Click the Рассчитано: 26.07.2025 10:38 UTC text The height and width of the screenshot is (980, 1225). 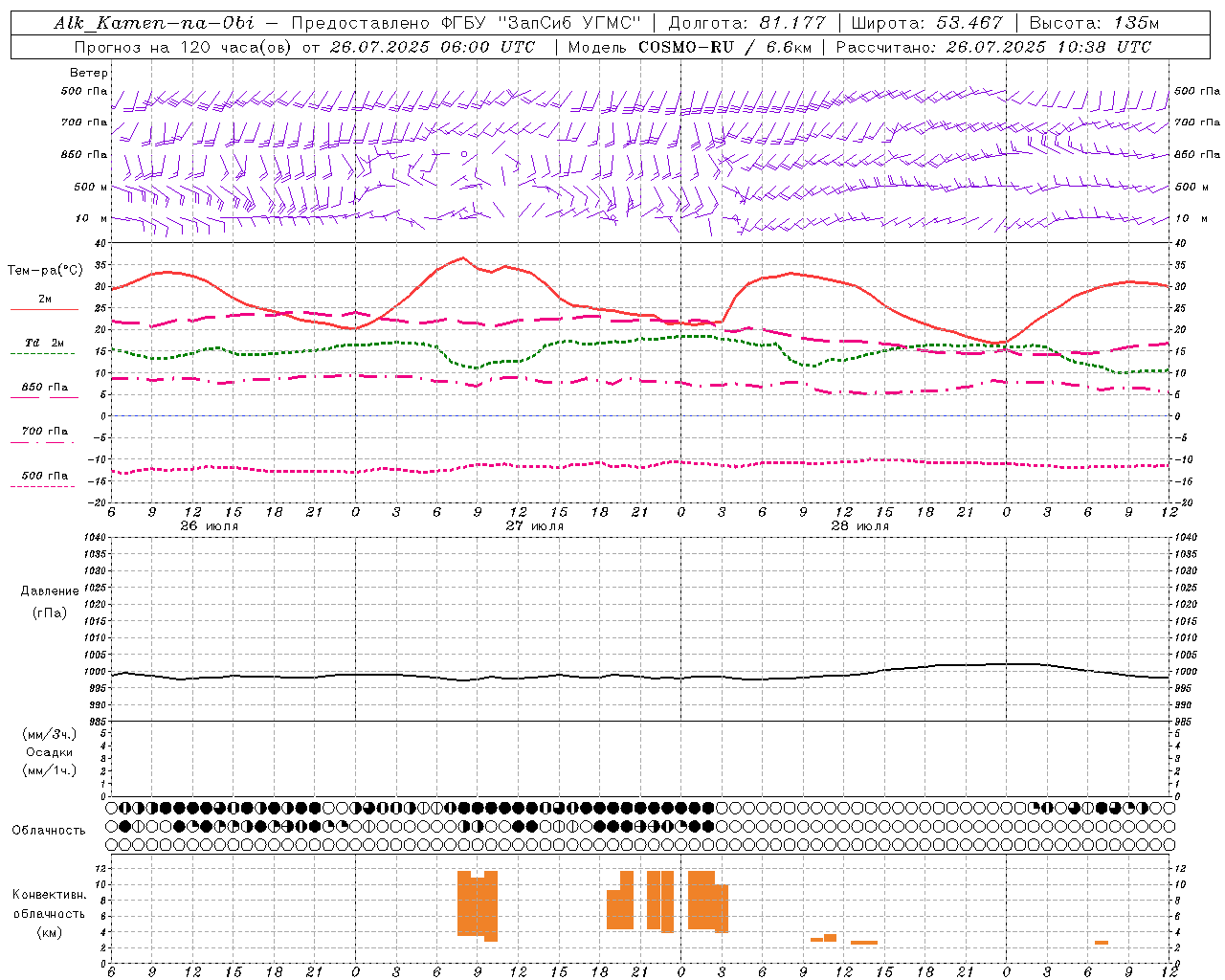[993, 47]
